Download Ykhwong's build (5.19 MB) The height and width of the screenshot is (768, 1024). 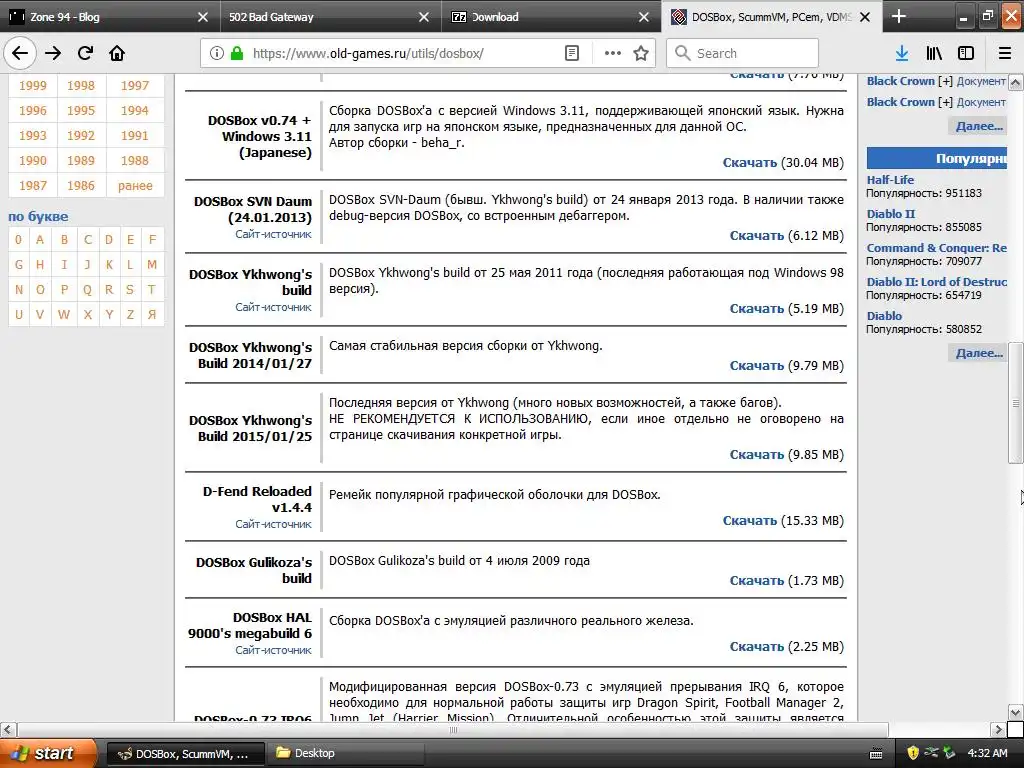[x=757, y=309]
